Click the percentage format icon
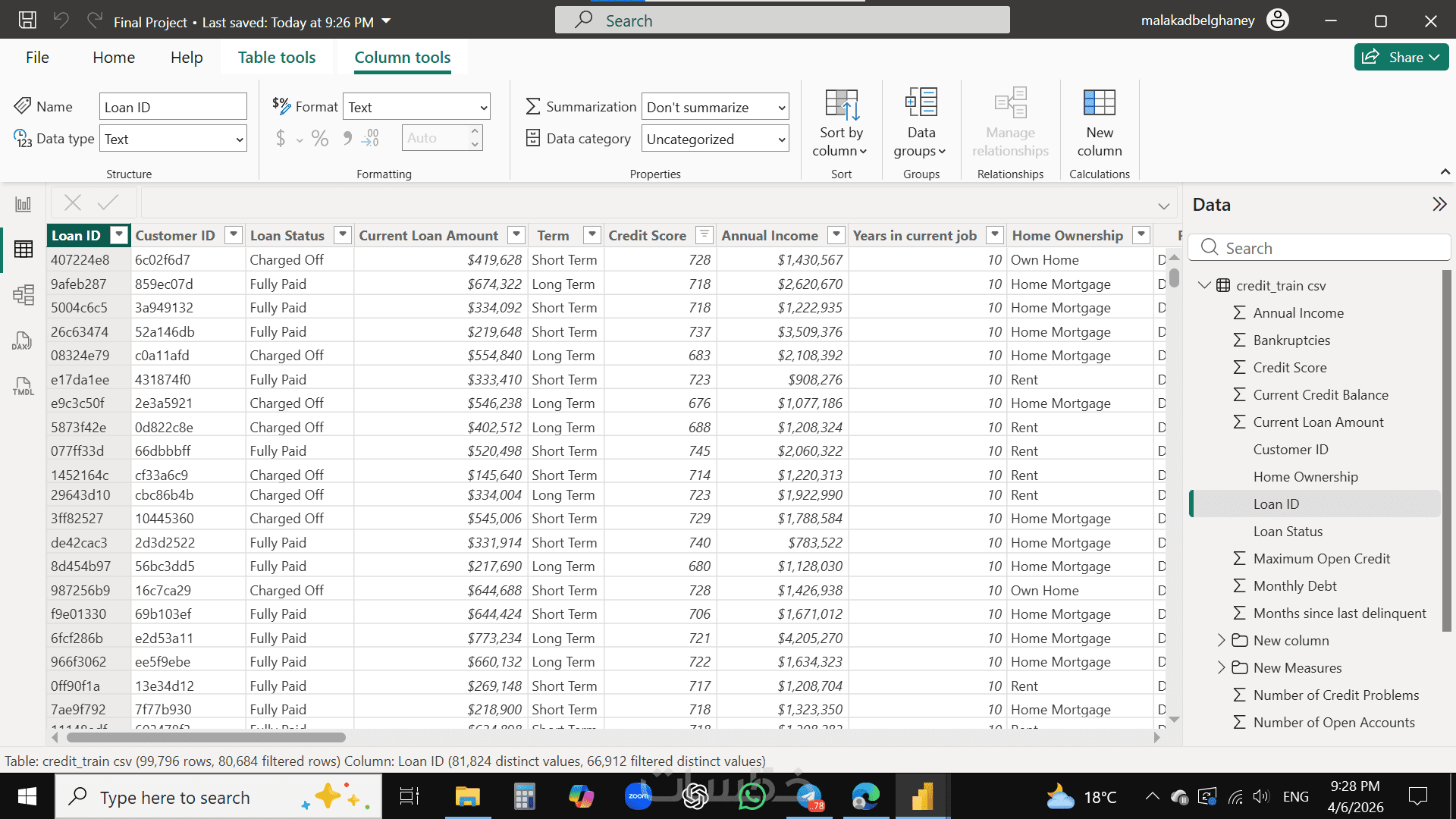This screenshot has width=1456, height=819. tap(320, 138)
